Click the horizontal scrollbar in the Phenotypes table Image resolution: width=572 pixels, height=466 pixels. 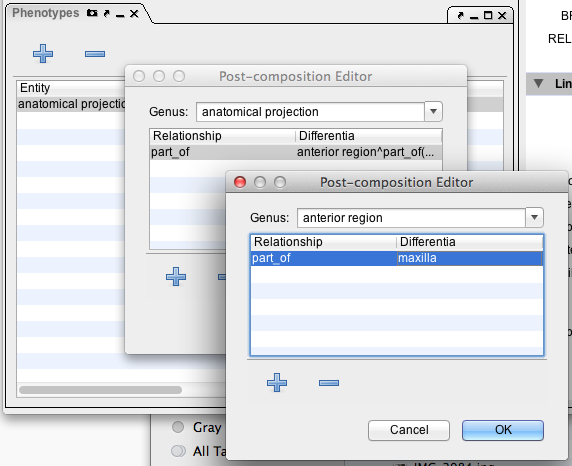(100, 390)
